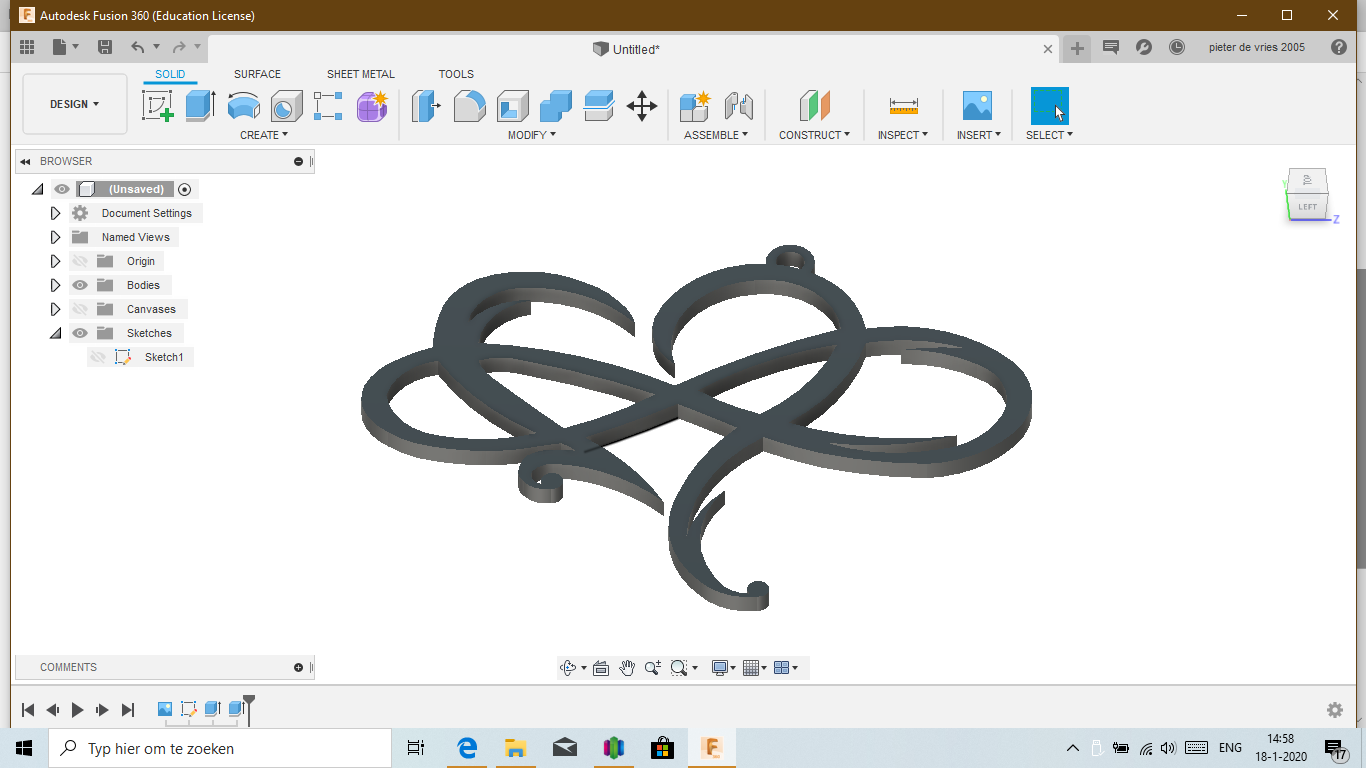The image size is (1366, 768).
Task: Toggle visibility of Sketch1
Action: (98, 357)
